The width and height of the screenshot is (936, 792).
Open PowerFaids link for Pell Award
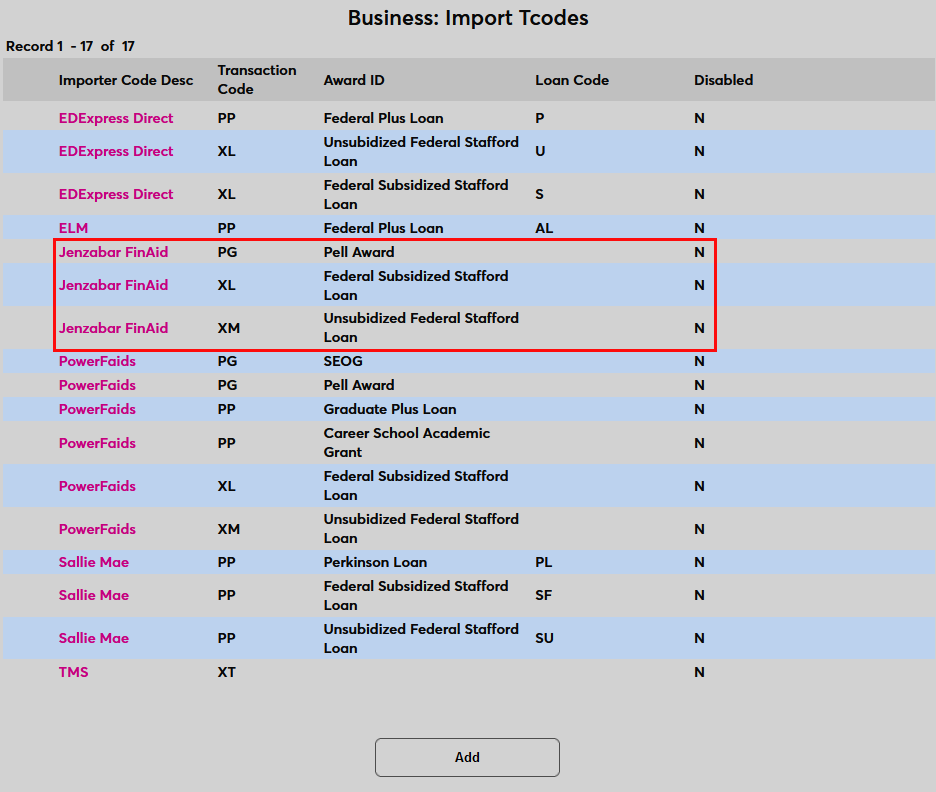pyautogui.click(x=97, y=385)
